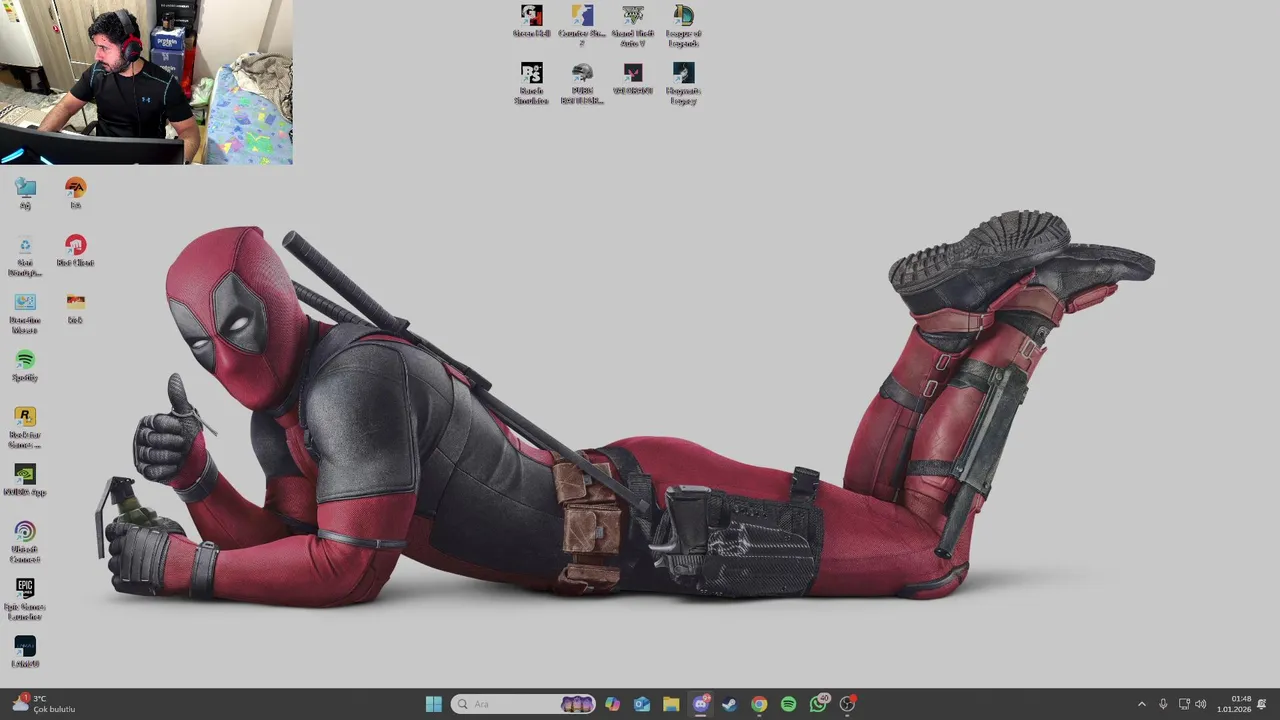Click the microphone tray icon
Screen dimensions: 1280x720
pyautogui.click(x=1163, y=704)
